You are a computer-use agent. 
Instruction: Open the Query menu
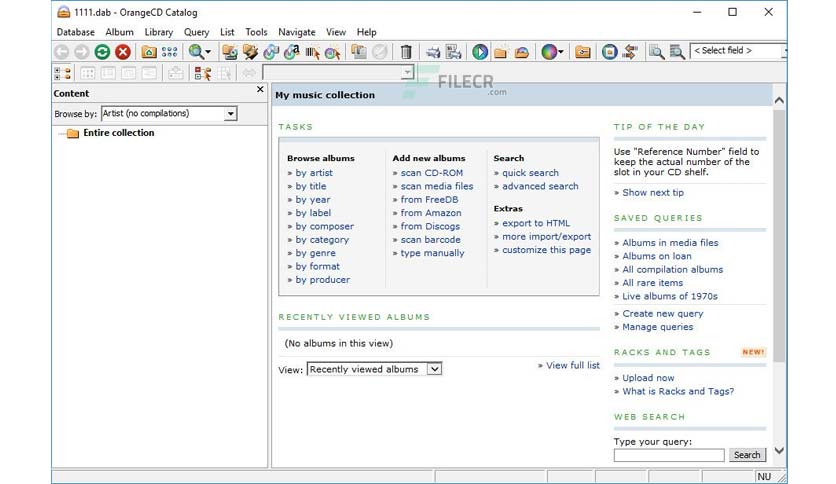pyautogui.click(x=196, y=32)
